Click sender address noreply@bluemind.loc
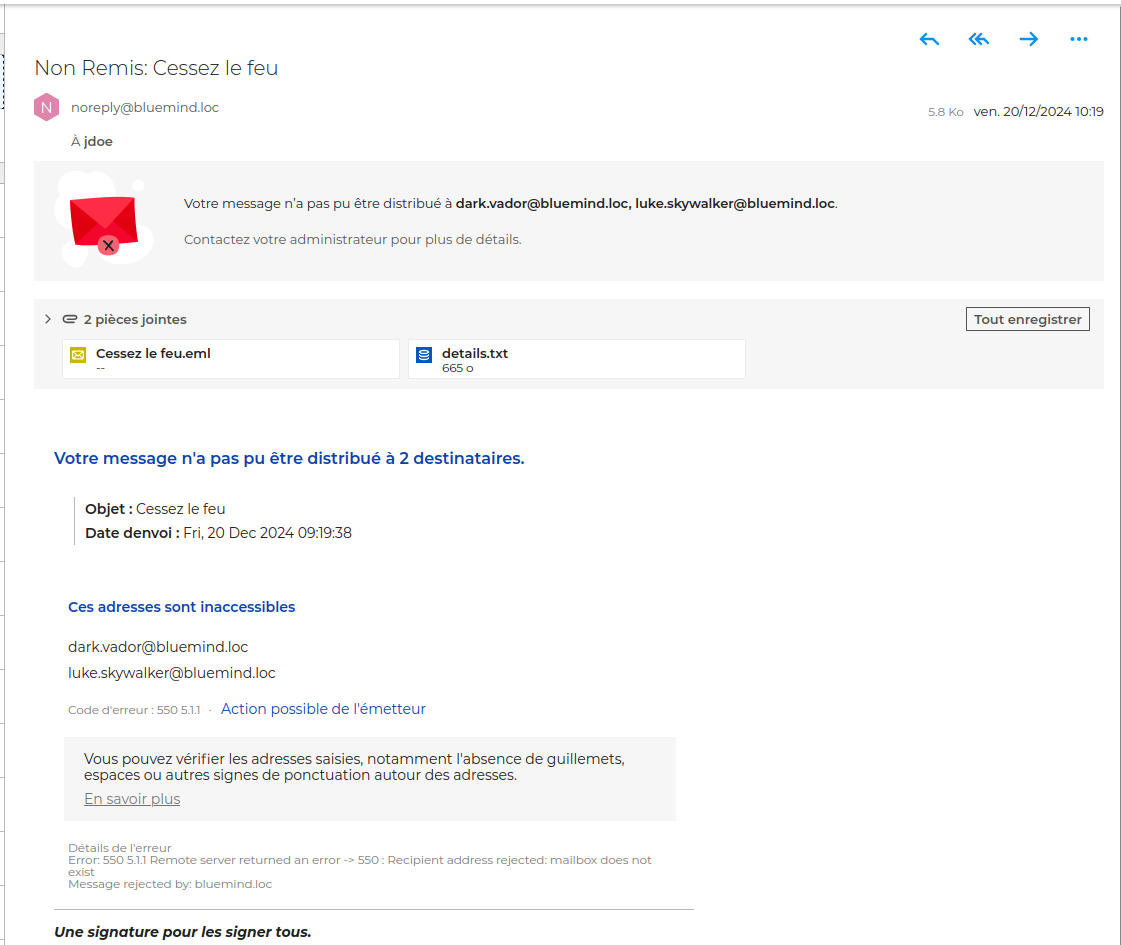Viewport: 1121px width, 945px height. pos(145,107)
